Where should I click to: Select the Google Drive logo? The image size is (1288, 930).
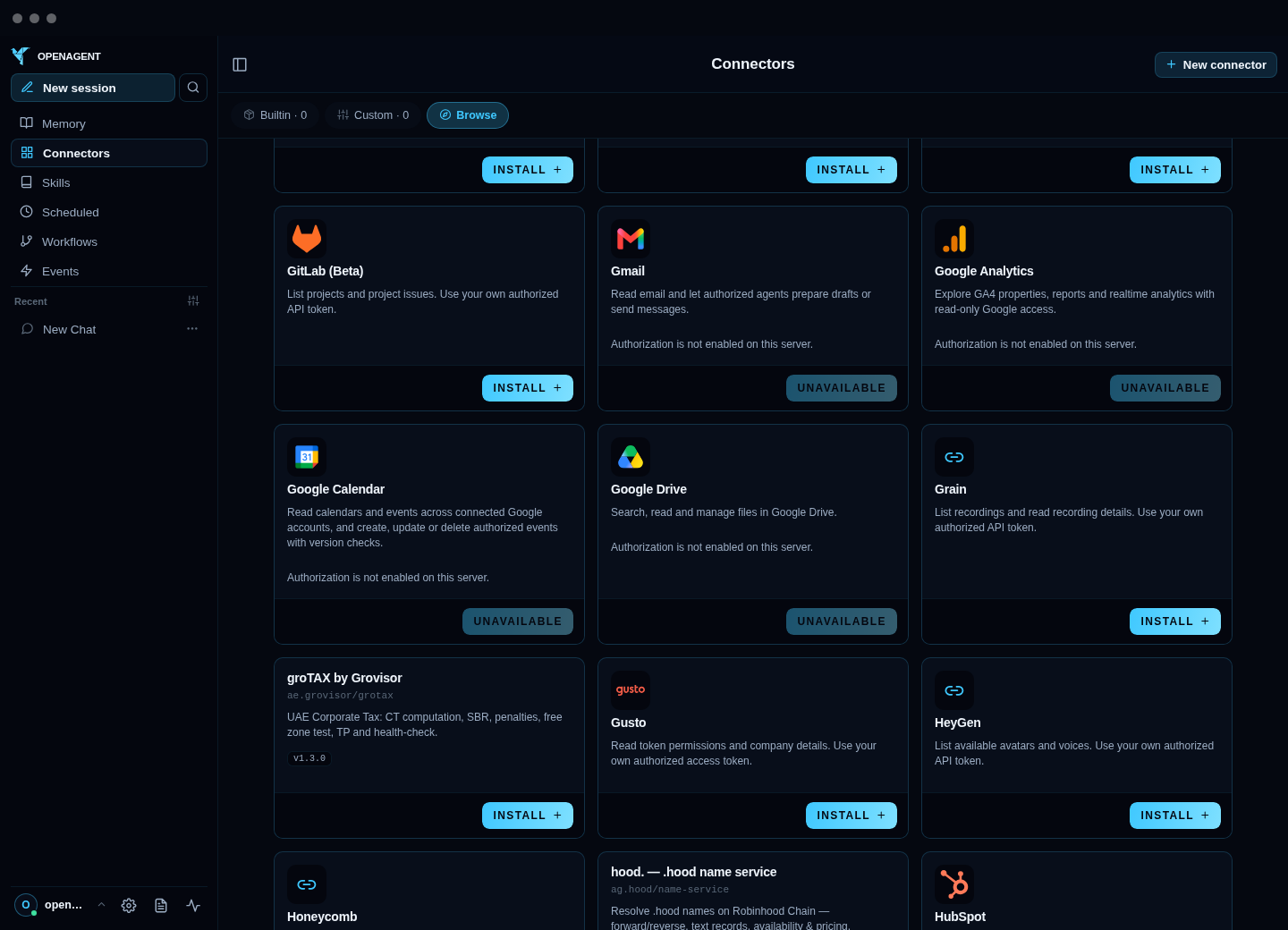[x=631, y=457]
